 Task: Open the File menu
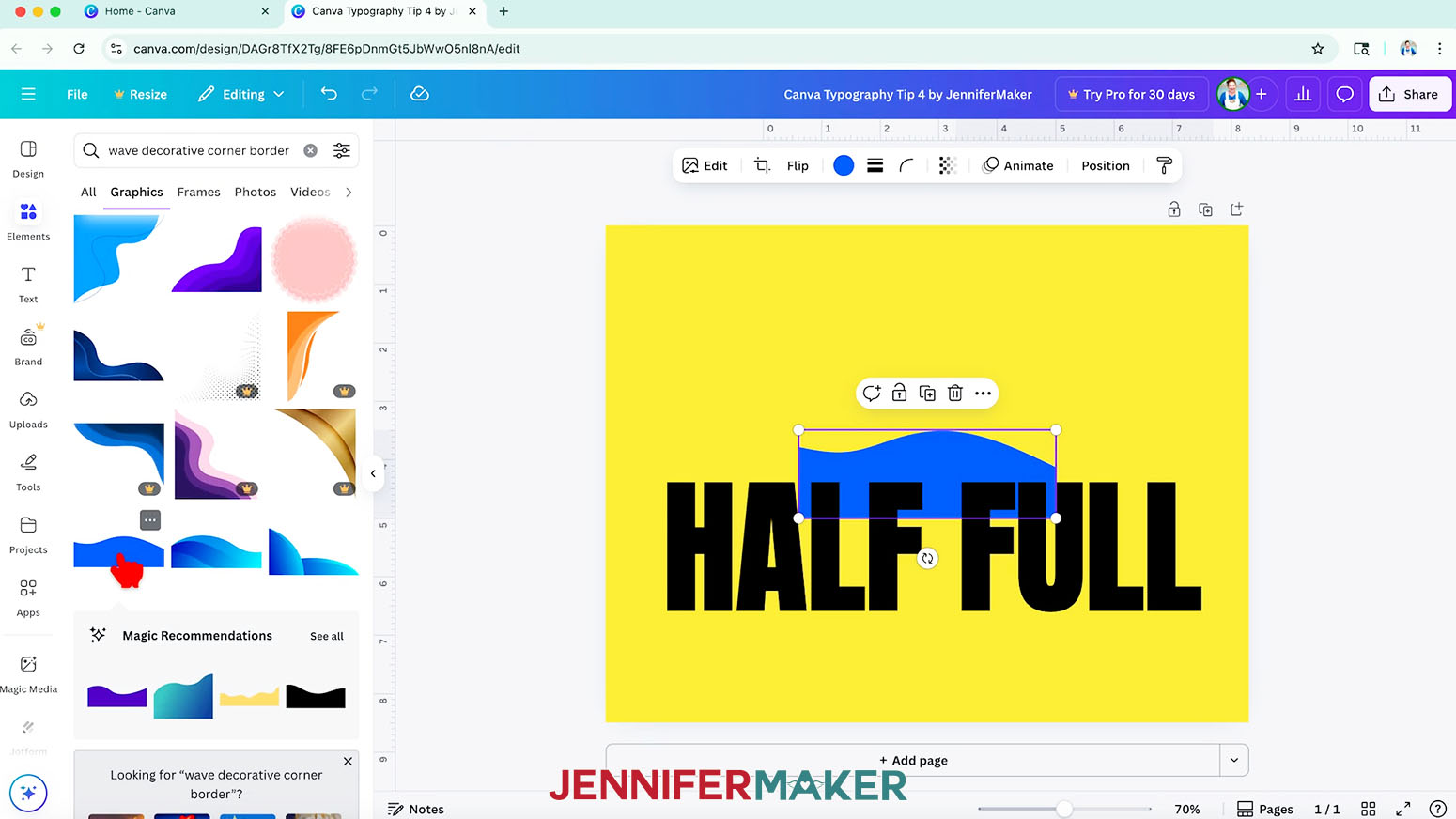[x=77, y=94]
